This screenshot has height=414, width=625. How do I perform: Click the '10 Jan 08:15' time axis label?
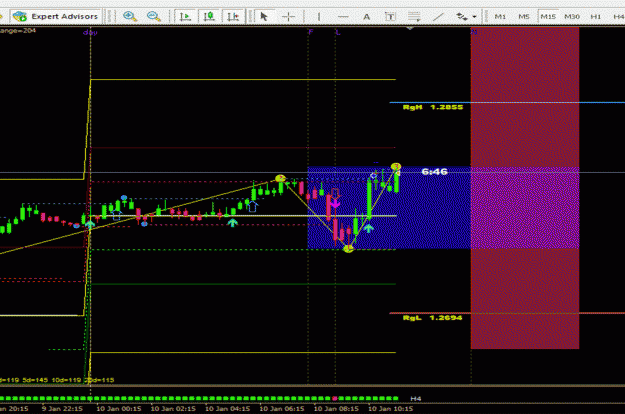[336, 409]
